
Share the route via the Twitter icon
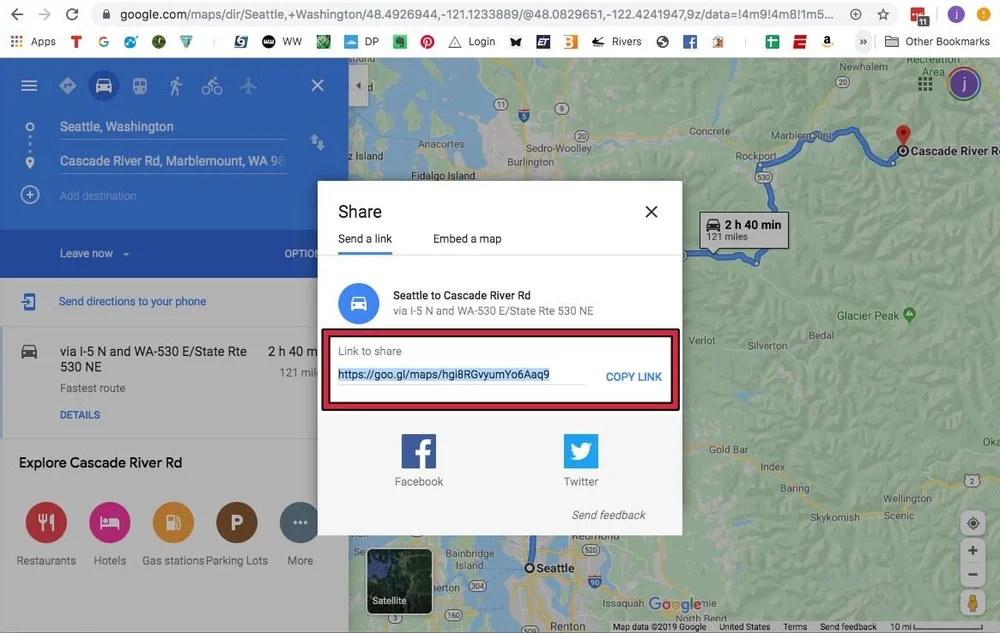(580, 451)
